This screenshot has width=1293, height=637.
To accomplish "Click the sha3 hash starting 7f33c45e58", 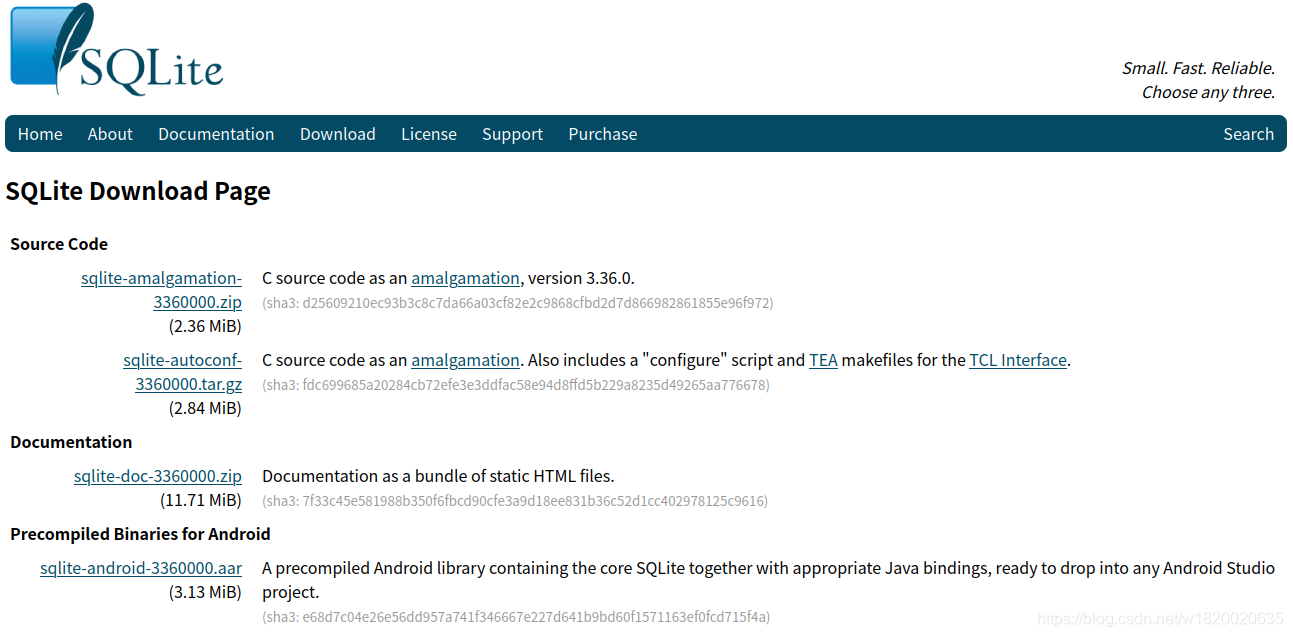I will pos(515,501).
